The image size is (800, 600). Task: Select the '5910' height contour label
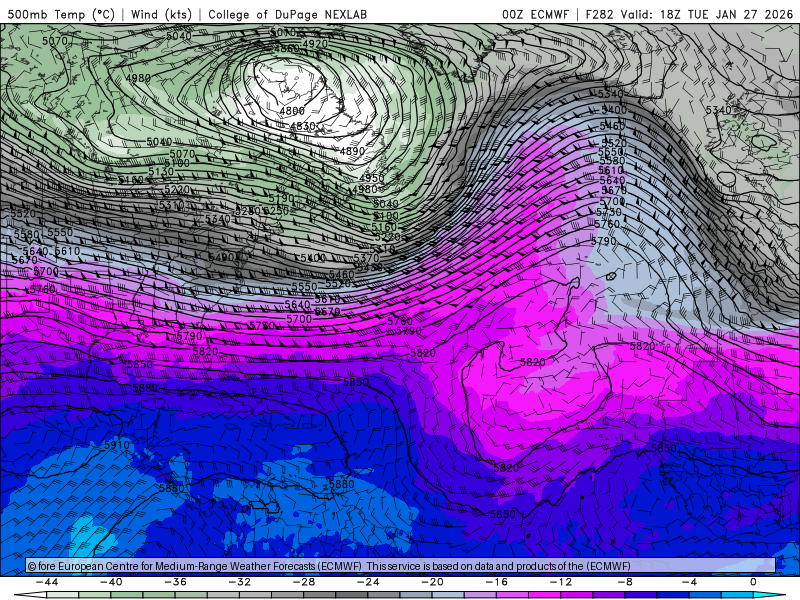[x=117, y=445]
